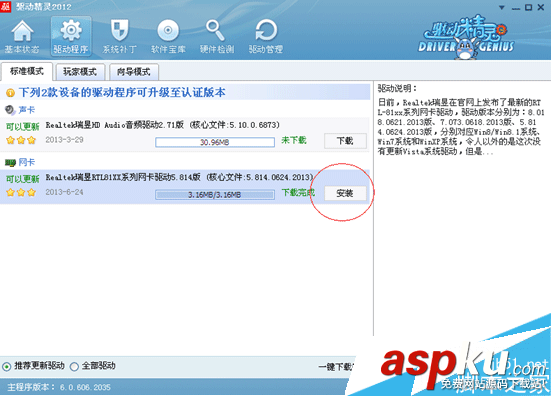Screen dimensions: 551x396
Task: Click 主程序版本 6.0.606.2035 status text
Action: [x=59, y=387]
